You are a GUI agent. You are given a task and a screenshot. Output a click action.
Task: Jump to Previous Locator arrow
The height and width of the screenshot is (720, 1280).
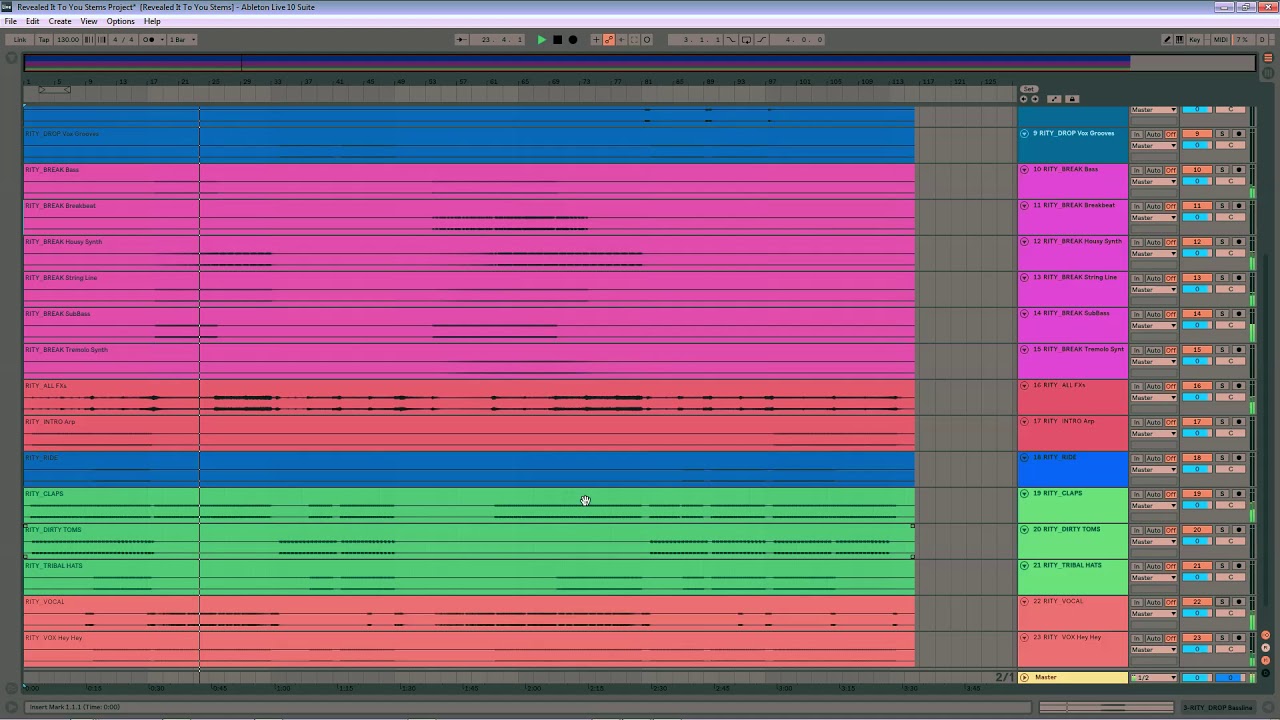(1023, 99)
